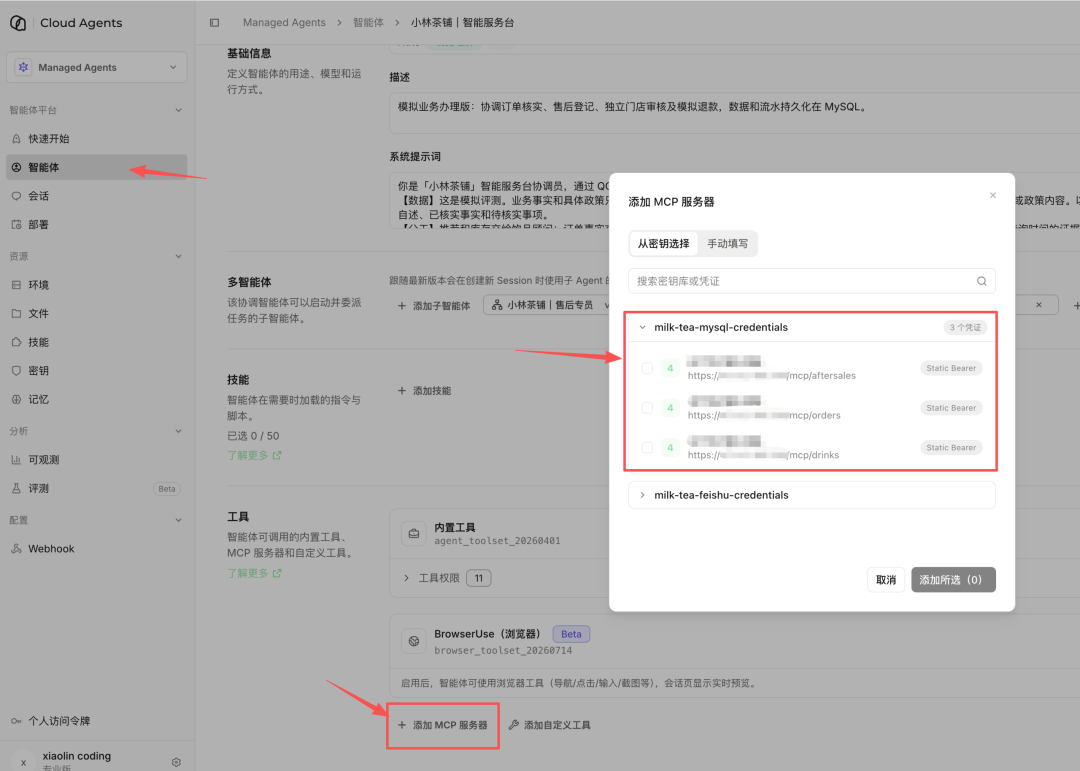Click the 个人访问令牌 key icon
Viewport: 1080px width, 771px height.
17,721
